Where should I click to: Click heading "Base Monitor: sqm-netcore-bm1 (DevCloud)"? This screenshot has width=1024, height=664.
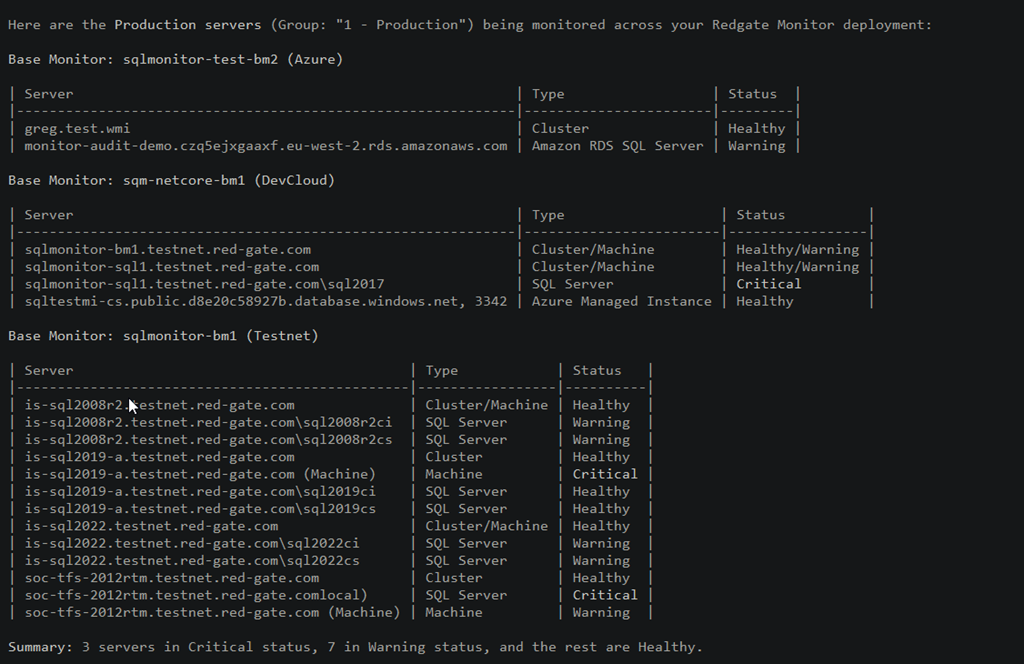tap(171, 180)
